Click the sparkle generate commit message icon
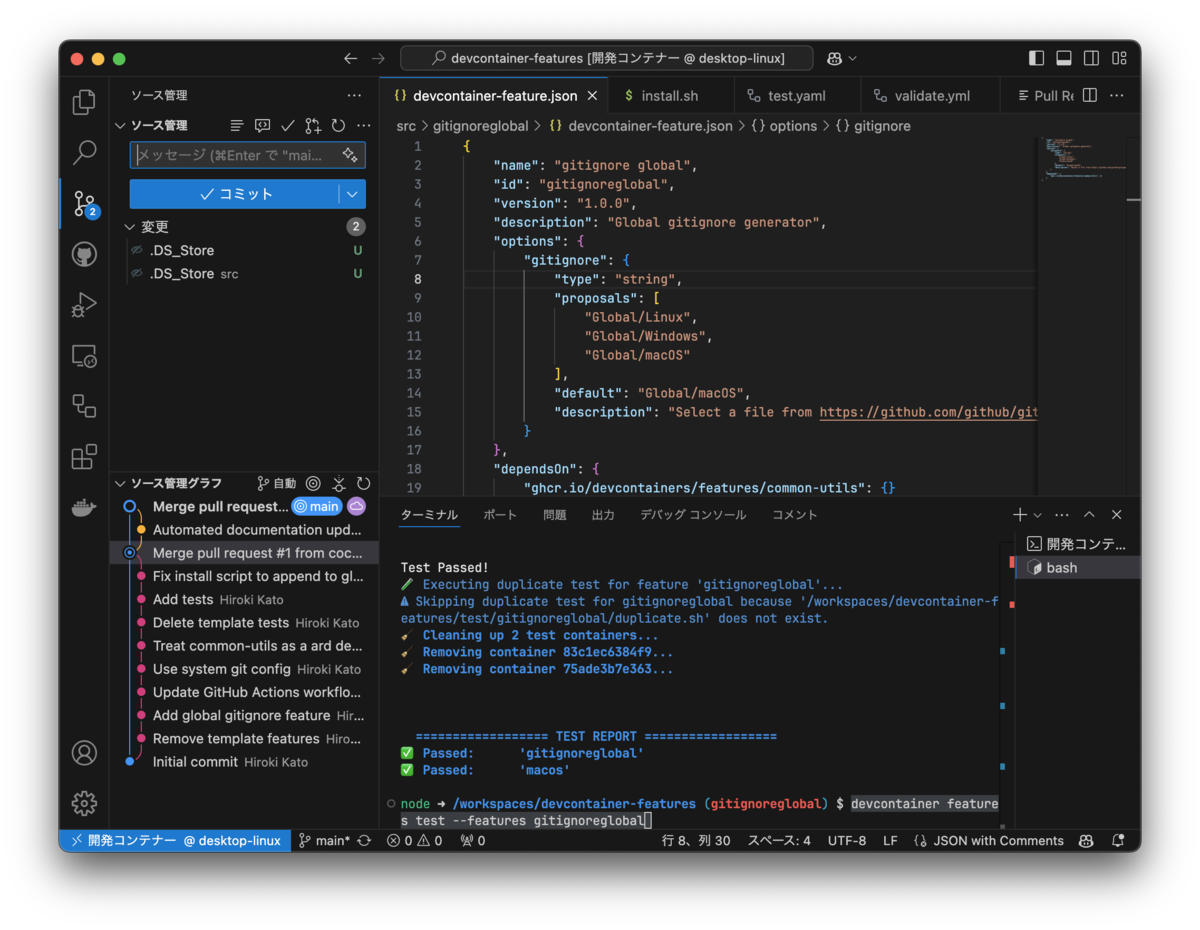This screenshot has height=930, width=1200. tap(350, 155)
